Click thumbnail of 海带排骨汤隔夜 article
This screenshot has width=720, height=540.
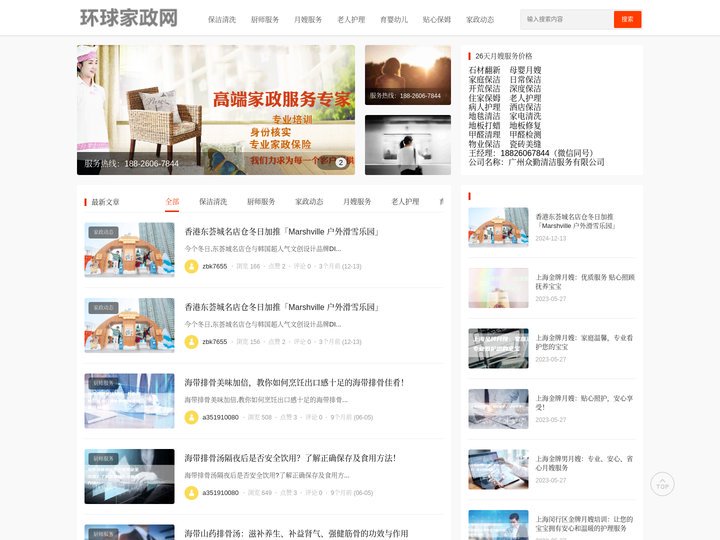click(129, 476)
